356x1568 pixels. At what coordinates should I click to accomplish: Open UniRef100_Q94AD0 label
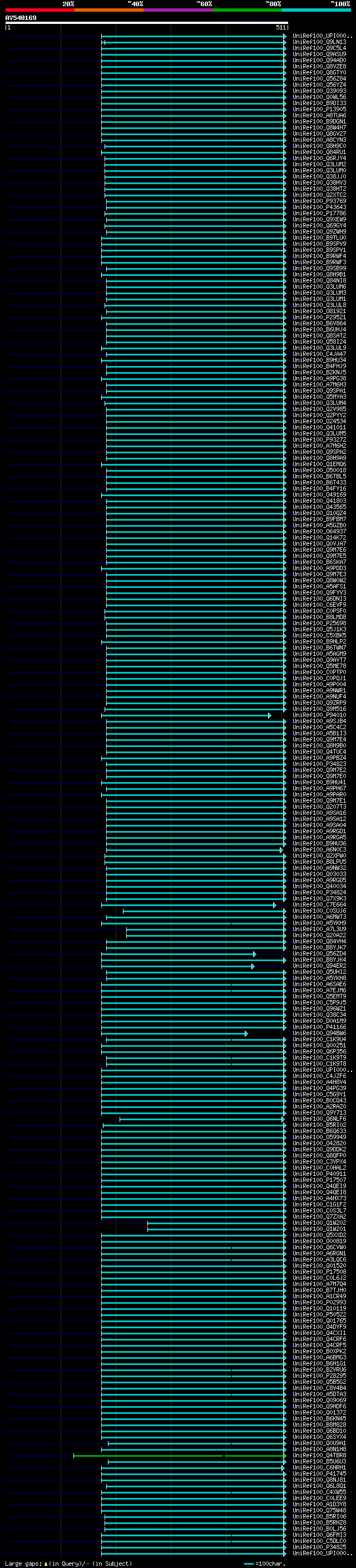(x=319, y=60)
